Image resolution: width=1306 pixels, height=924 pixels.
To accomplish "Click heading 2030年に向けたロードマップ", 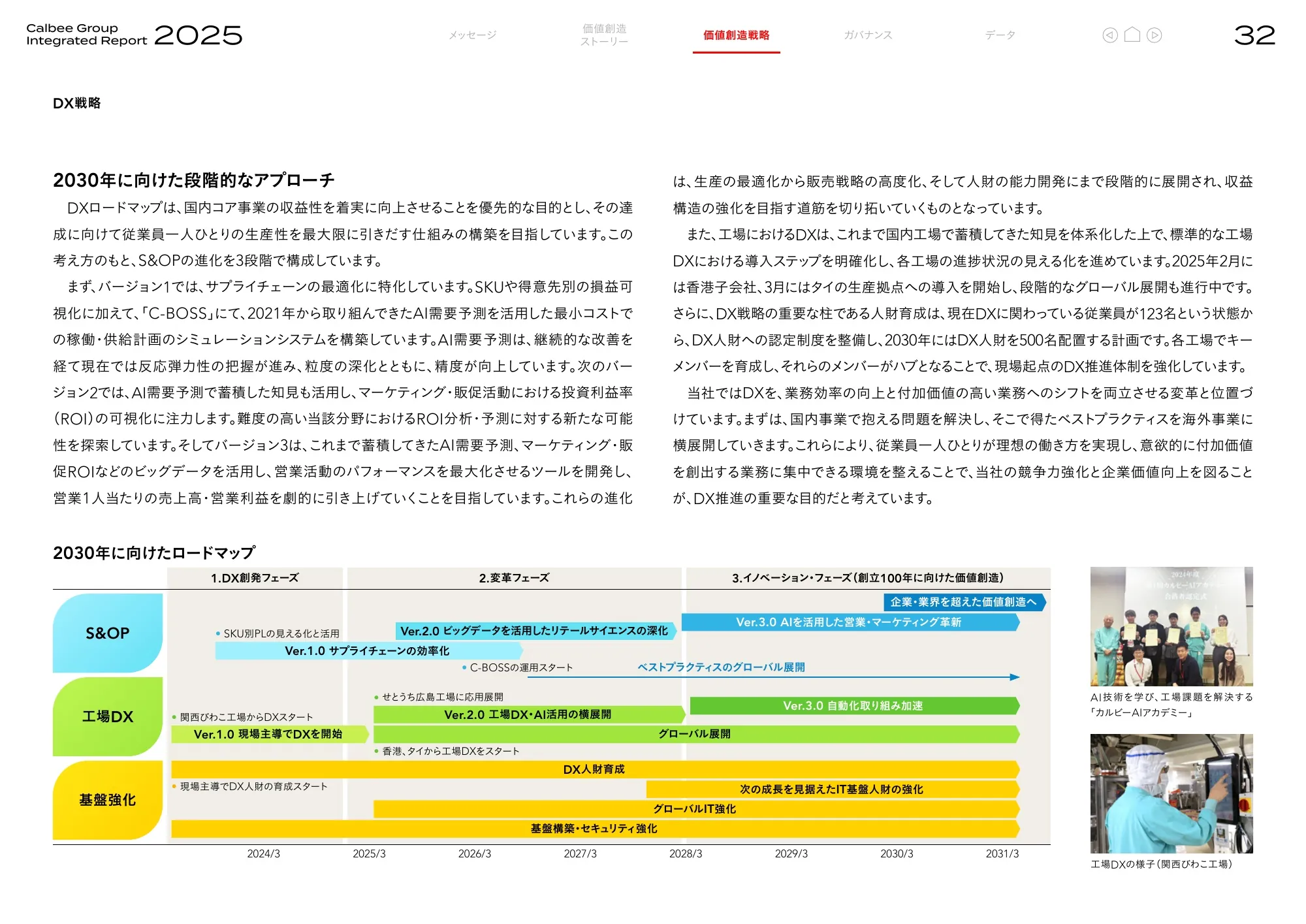I will tap(154, 553).
